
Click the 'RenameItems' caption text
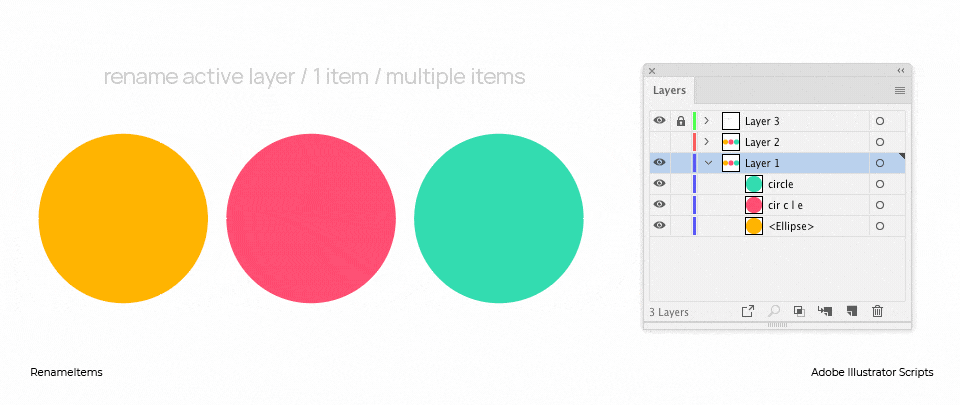(66, 372)
